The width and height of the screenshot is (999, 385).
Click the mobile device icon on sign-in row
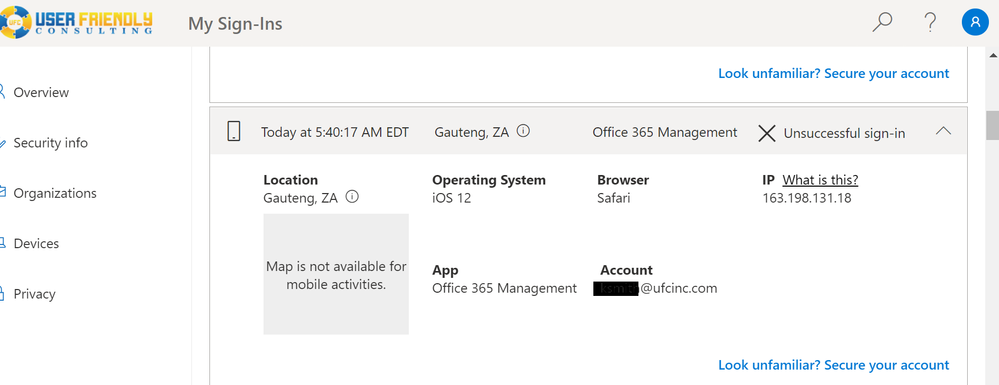pos(234,132)
